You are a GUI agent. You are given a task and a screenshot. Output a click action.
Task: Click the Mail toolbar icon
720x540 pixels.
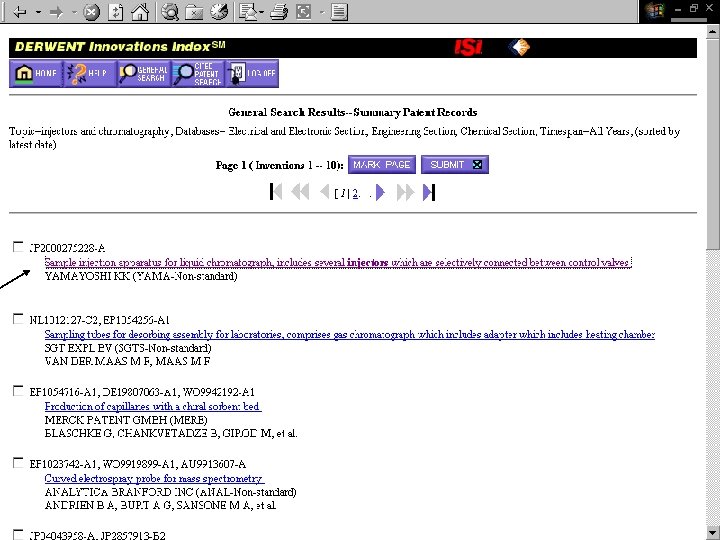(248, 12)
